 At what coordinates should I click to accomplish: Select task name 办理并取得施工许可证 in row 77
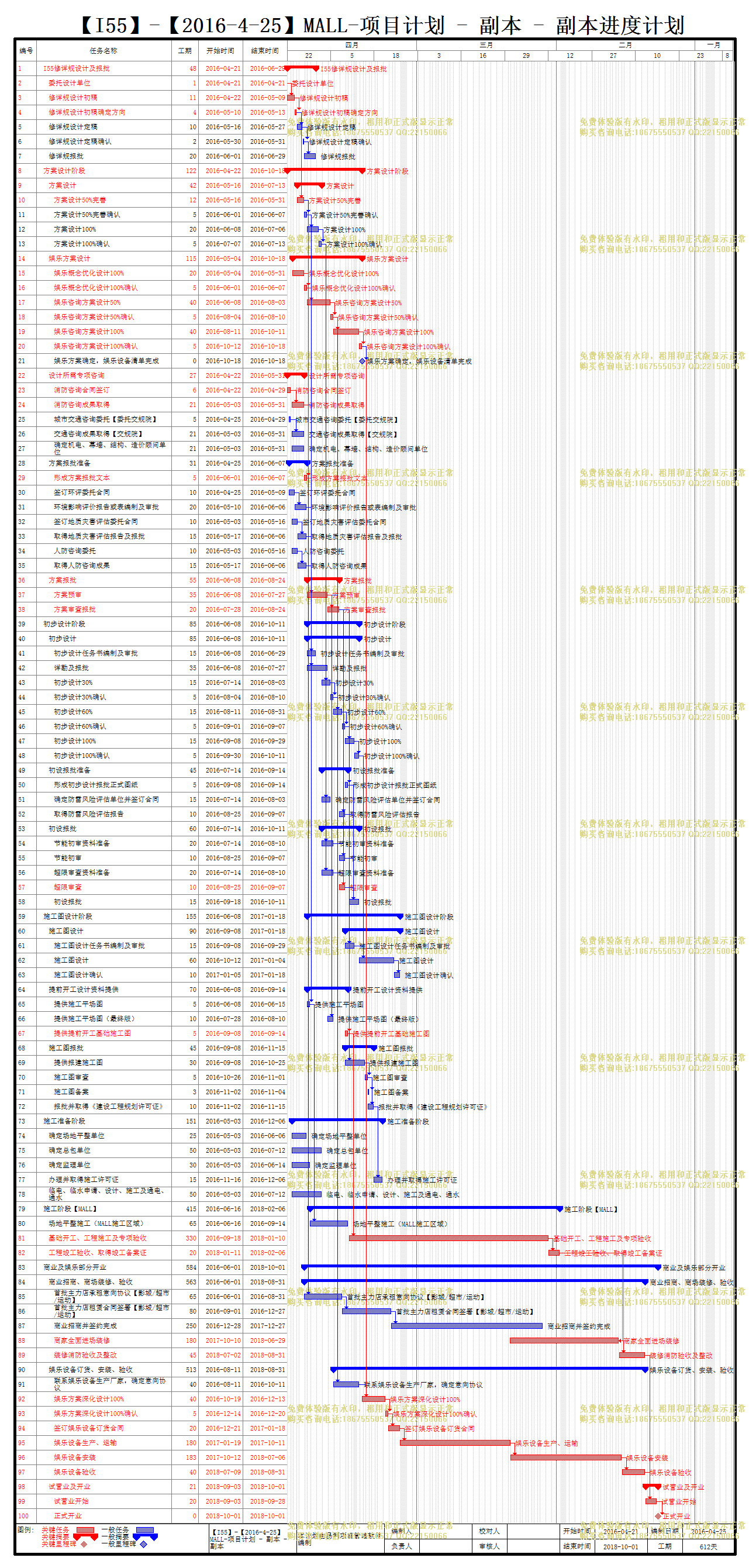point(84,1179)
